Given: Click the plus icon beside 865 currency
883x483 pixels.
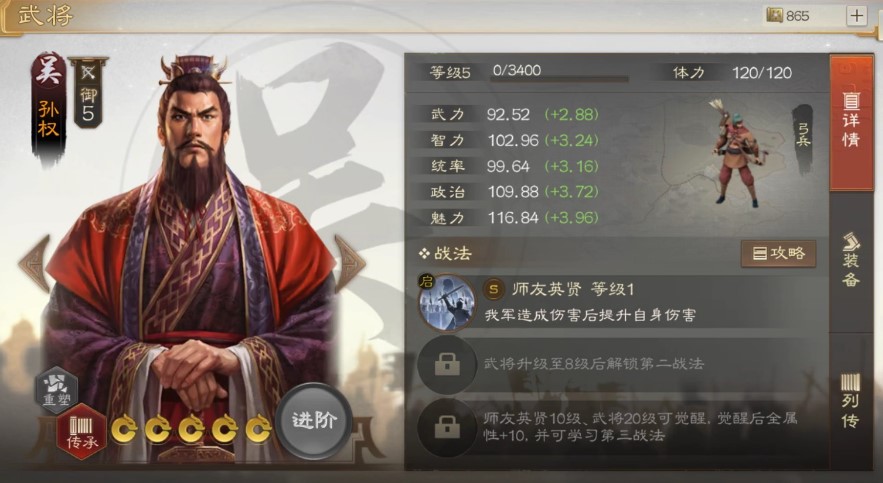Looking at the screenshot, I should (x=857, y=16).
